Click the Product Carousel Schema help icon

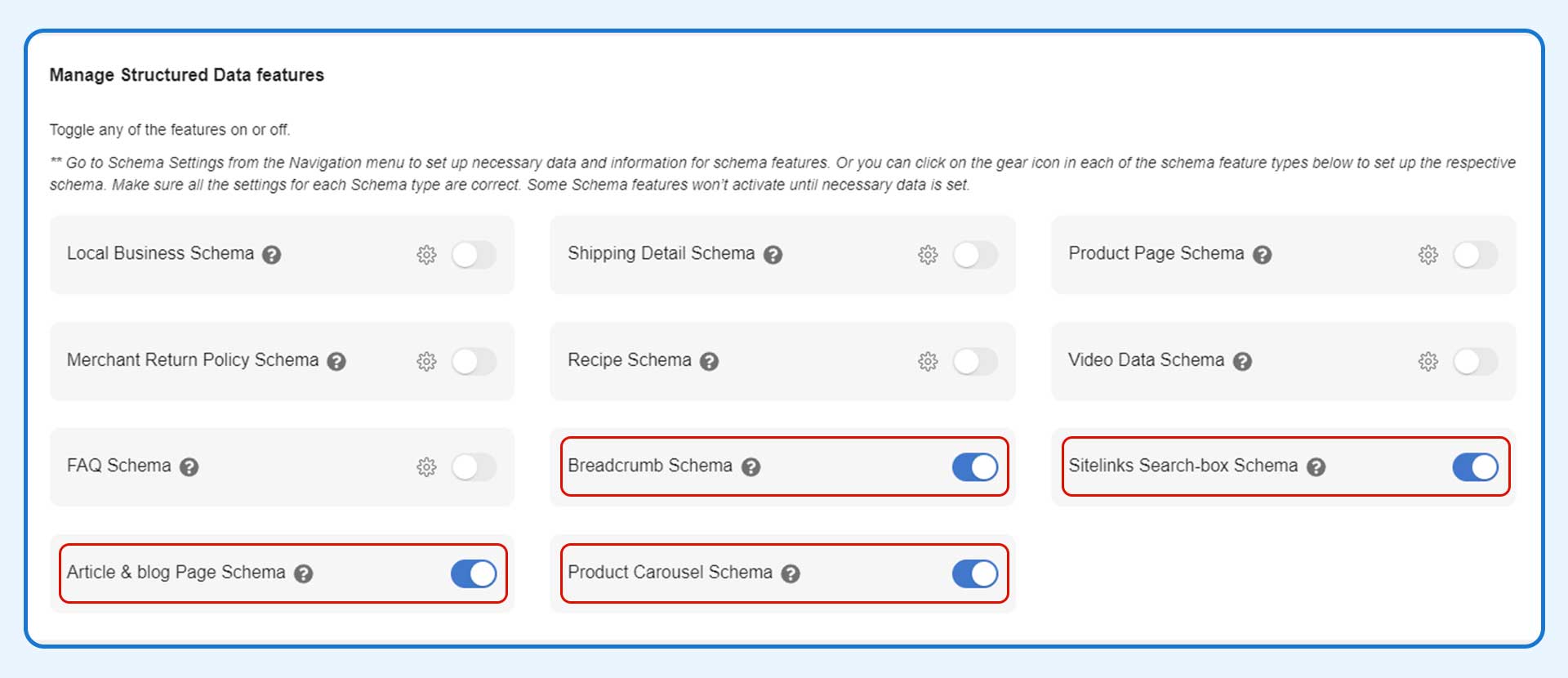click(x=789, y=574)
